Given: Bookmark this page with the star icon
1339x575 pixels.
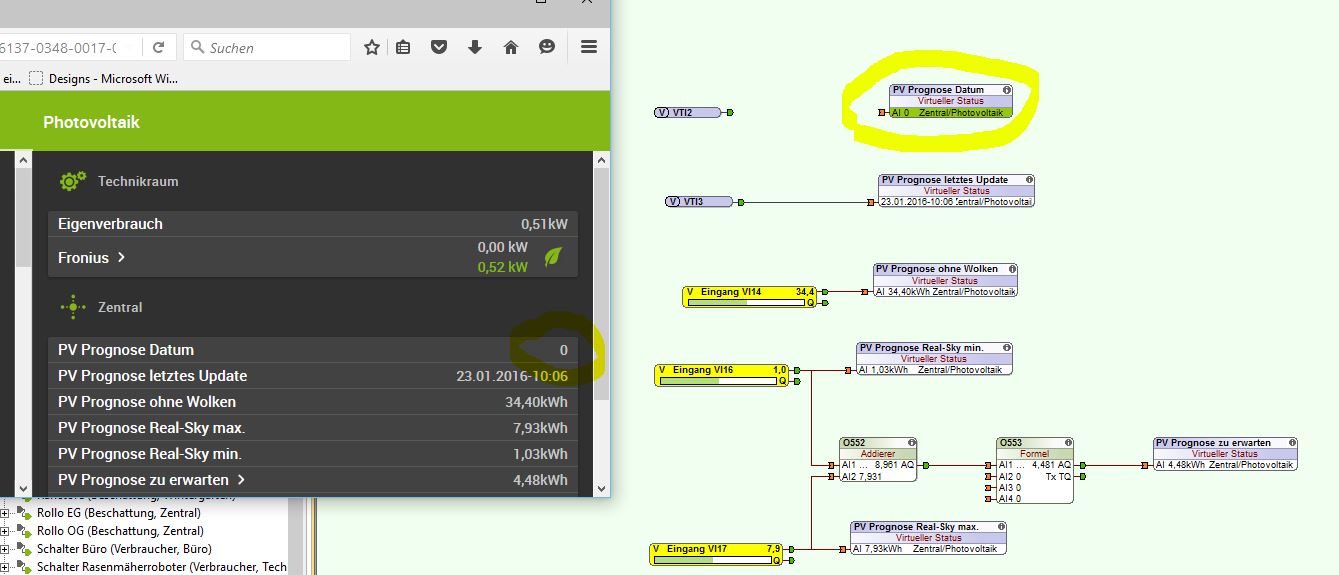Looking at the screenshot, I should (x=372, y=47).
